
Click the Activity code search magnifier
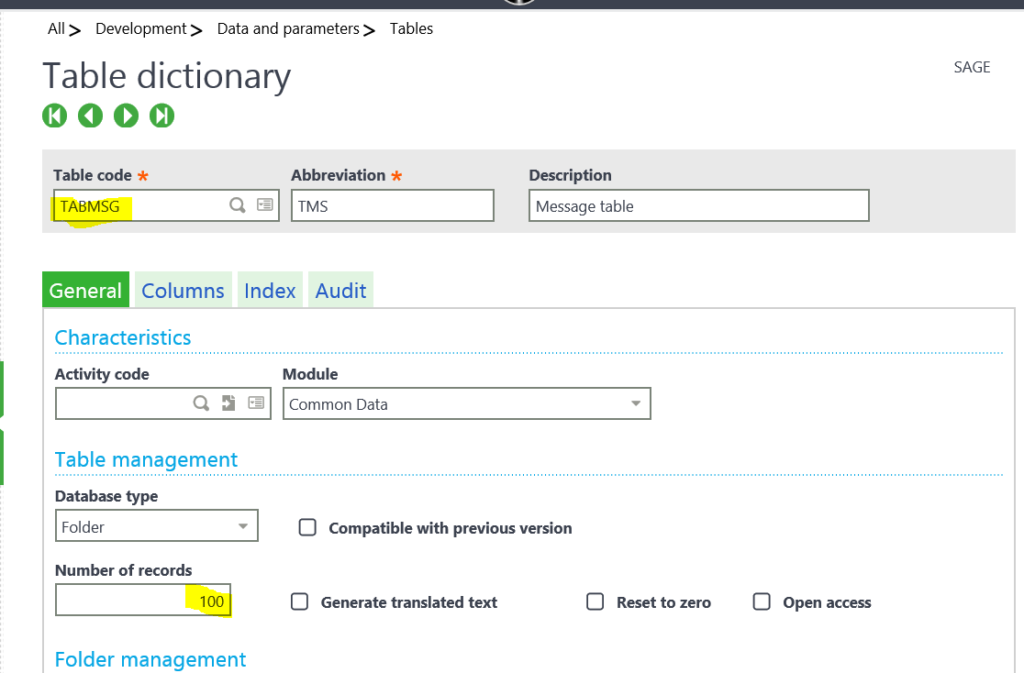click(x=200, y=403)
